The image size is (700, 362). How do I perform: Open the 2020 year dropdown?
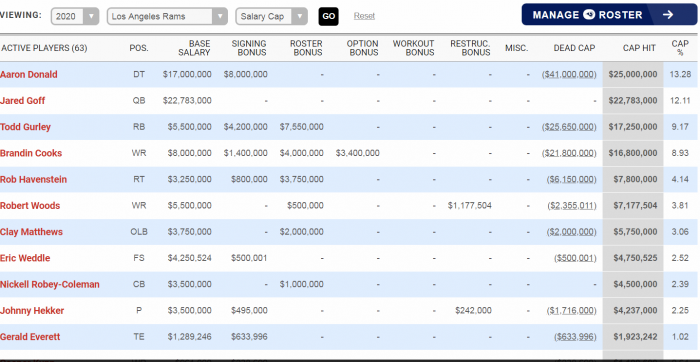pyautogui.click(x=75, y=17)
